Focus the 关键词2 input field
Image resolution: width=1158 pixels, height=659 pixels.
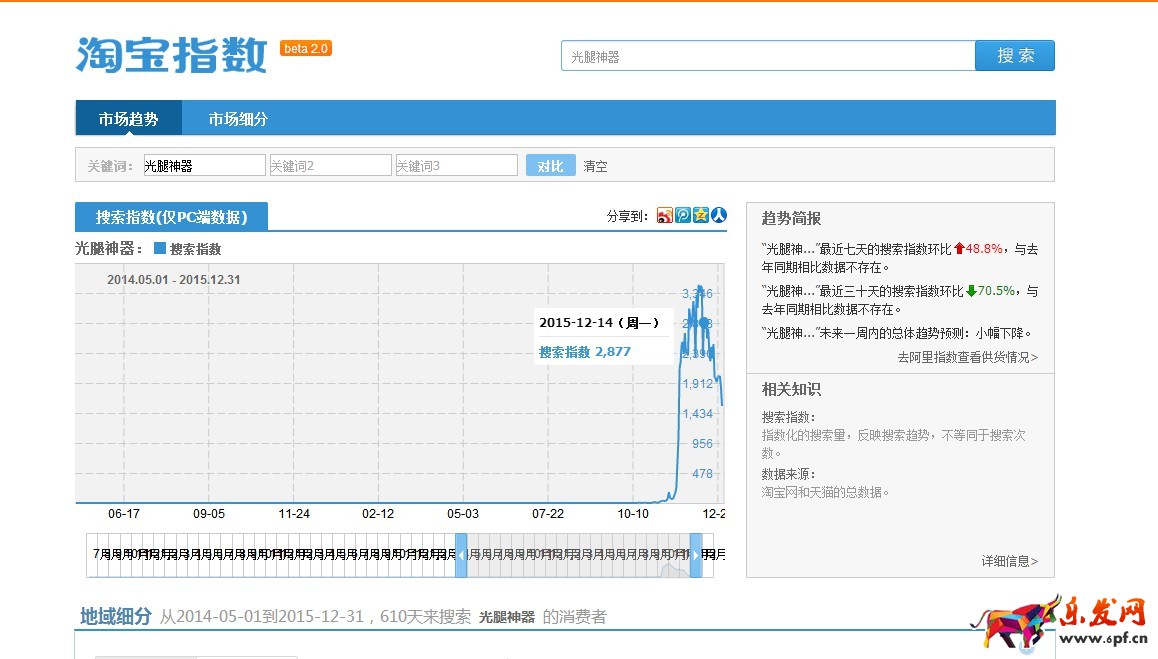[x=330, y=166]
